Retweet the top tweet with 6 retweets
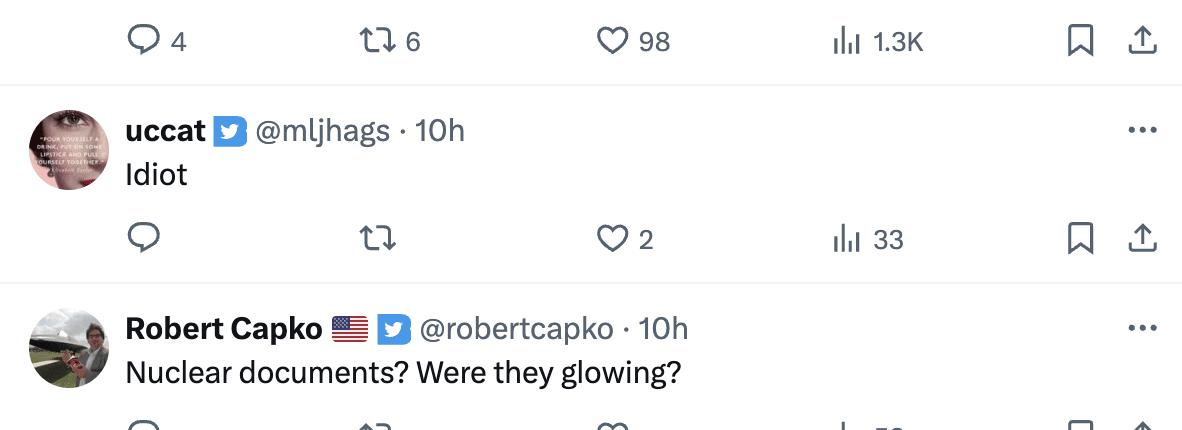 pyautogui.click(x=377, y=41)
